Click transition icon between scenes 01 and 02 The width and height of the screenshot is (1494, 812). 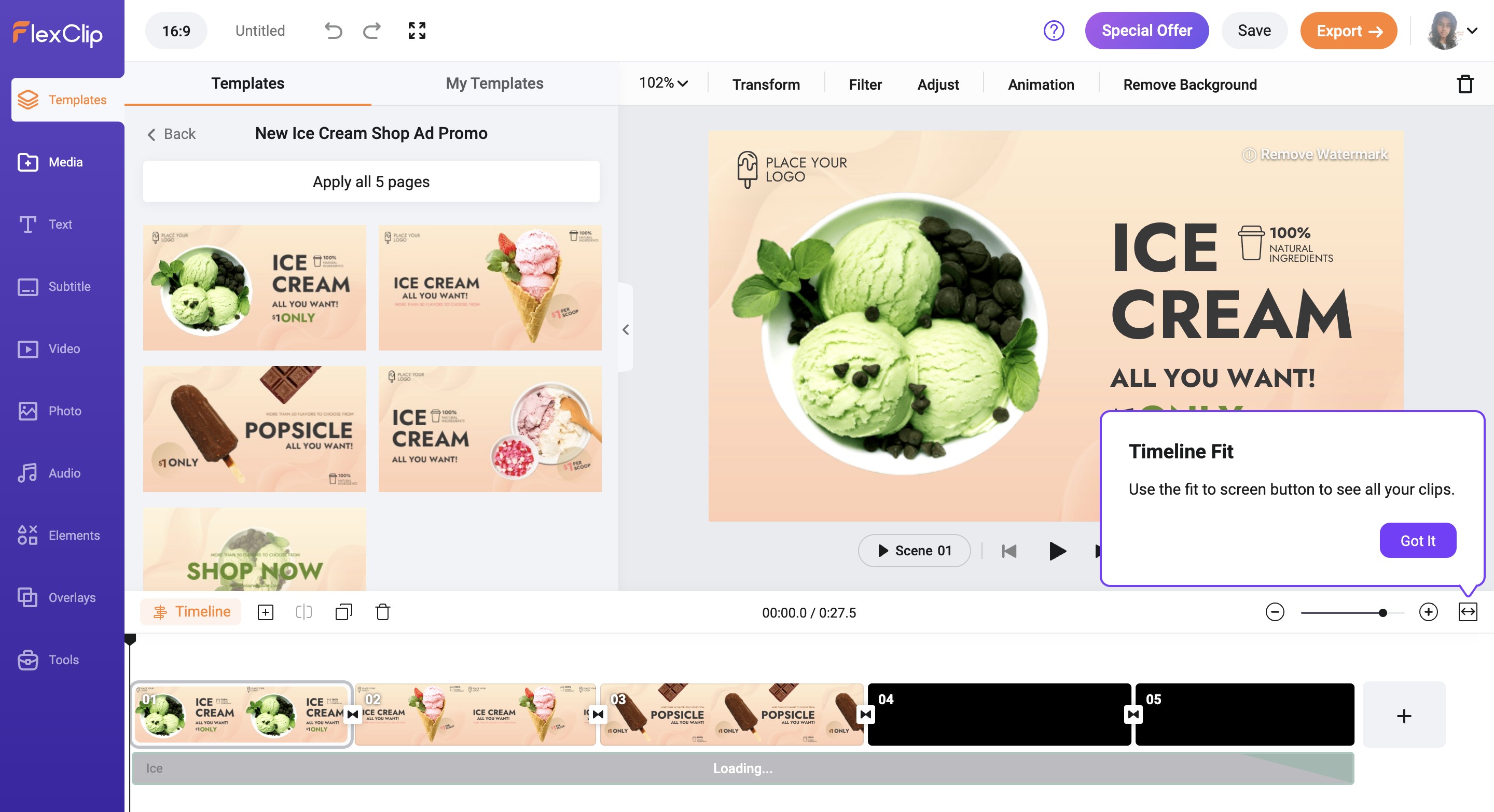353,714
